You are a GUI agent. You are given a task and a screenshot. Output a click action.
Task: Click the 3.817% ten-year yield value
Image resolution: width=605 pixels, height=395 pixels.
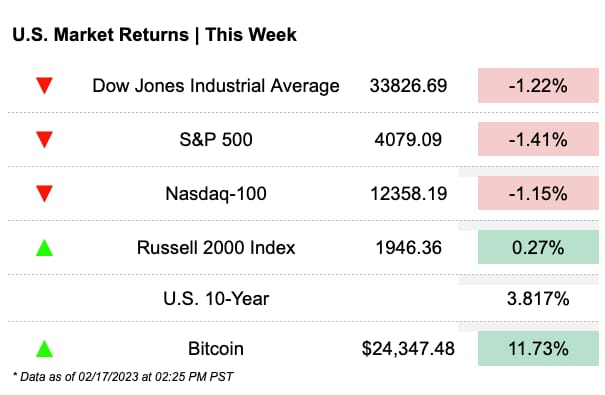tap(538, 299)
